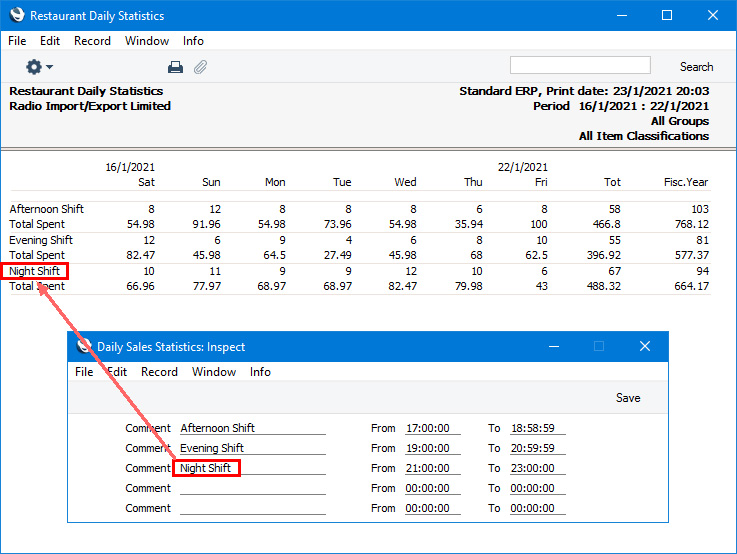Click the Restaurant Daily Statistics title icon
Image resolution: width=737 pixels, height=554 pixels.
(16, 16)
